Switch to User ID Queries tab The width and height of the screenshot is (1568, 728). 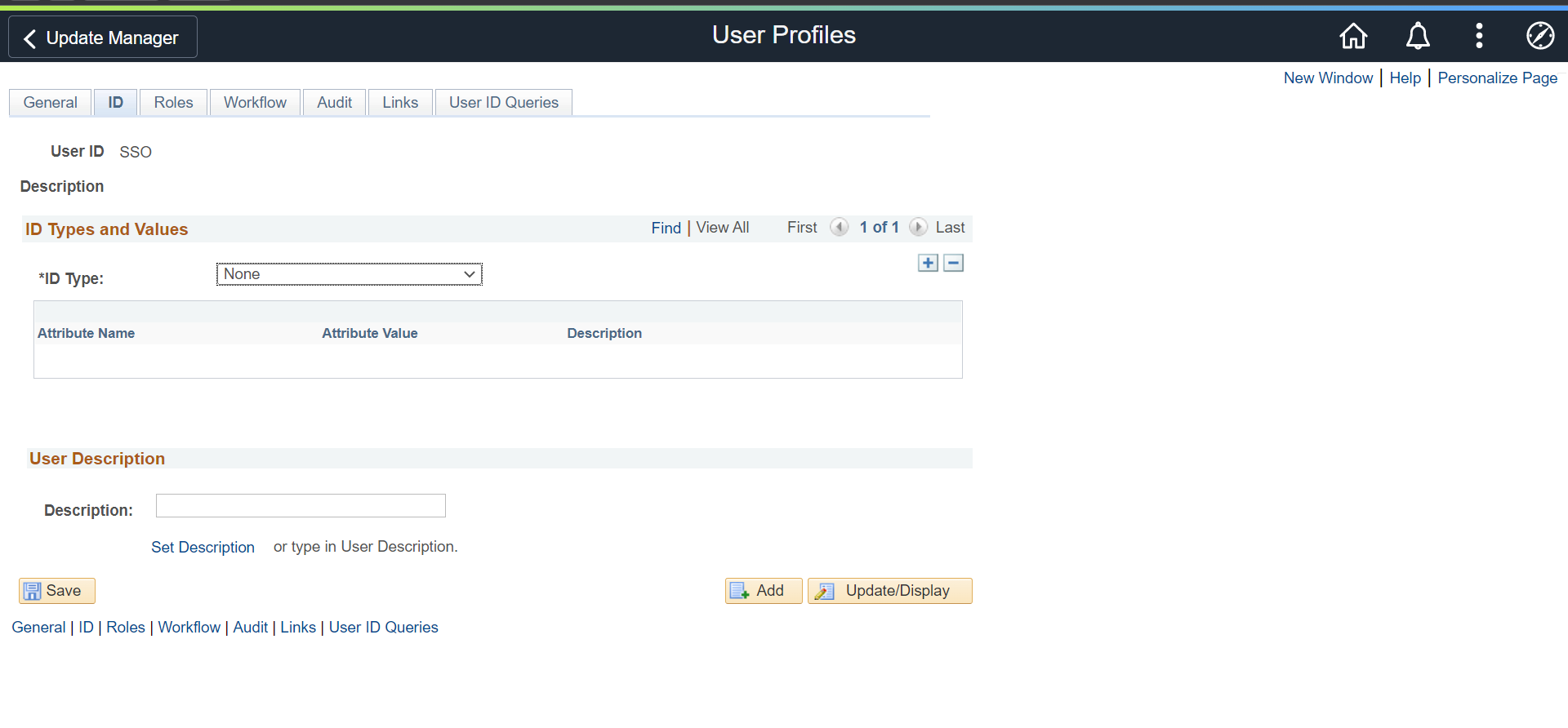[504, 103]
